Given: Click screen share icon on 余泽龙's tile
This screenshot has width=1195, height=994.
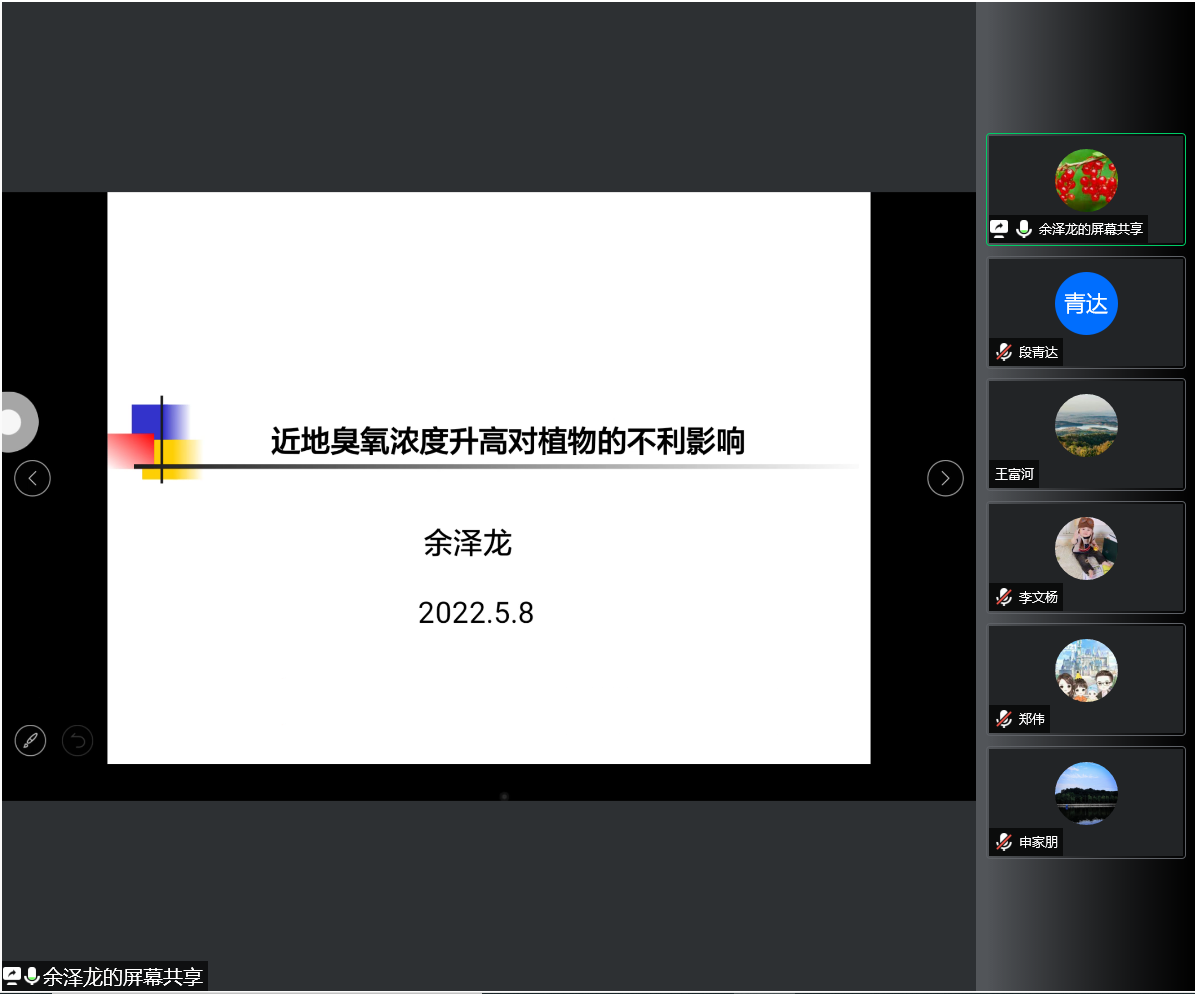Looking at the screenshot, I should tap(998, 229).
